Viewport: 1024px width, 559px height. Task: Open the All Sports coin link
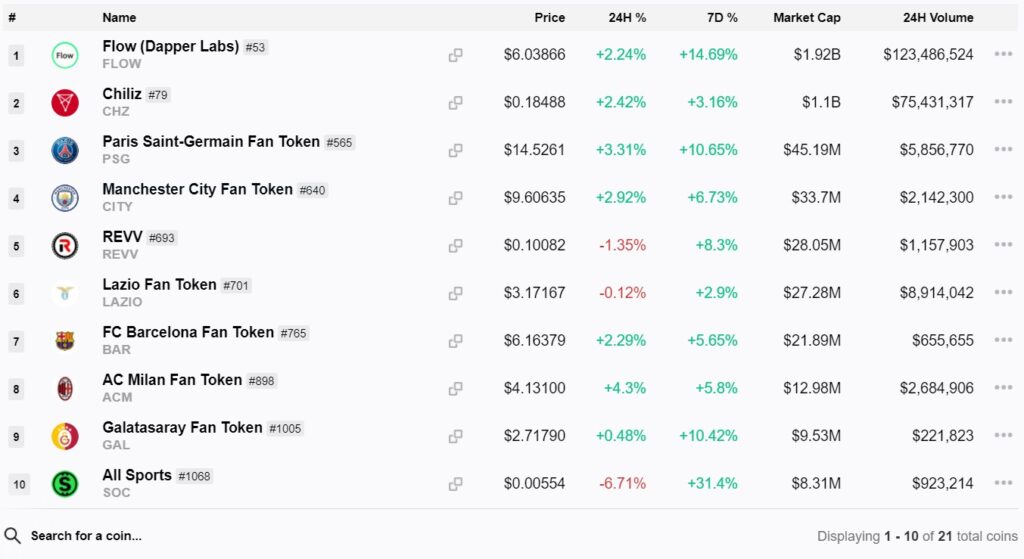click(136, 475)
